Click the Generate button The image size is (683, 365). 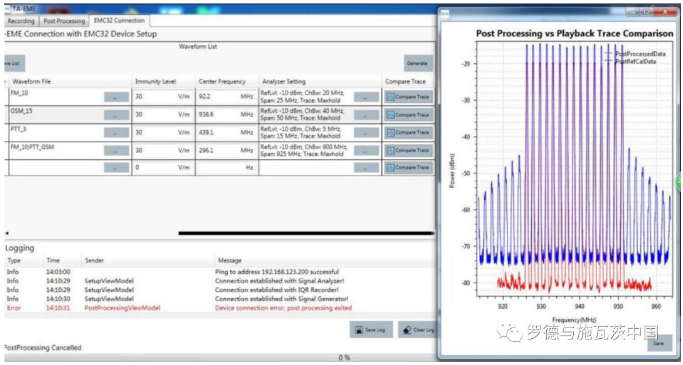pyautogui.click(x=418, y=63)
